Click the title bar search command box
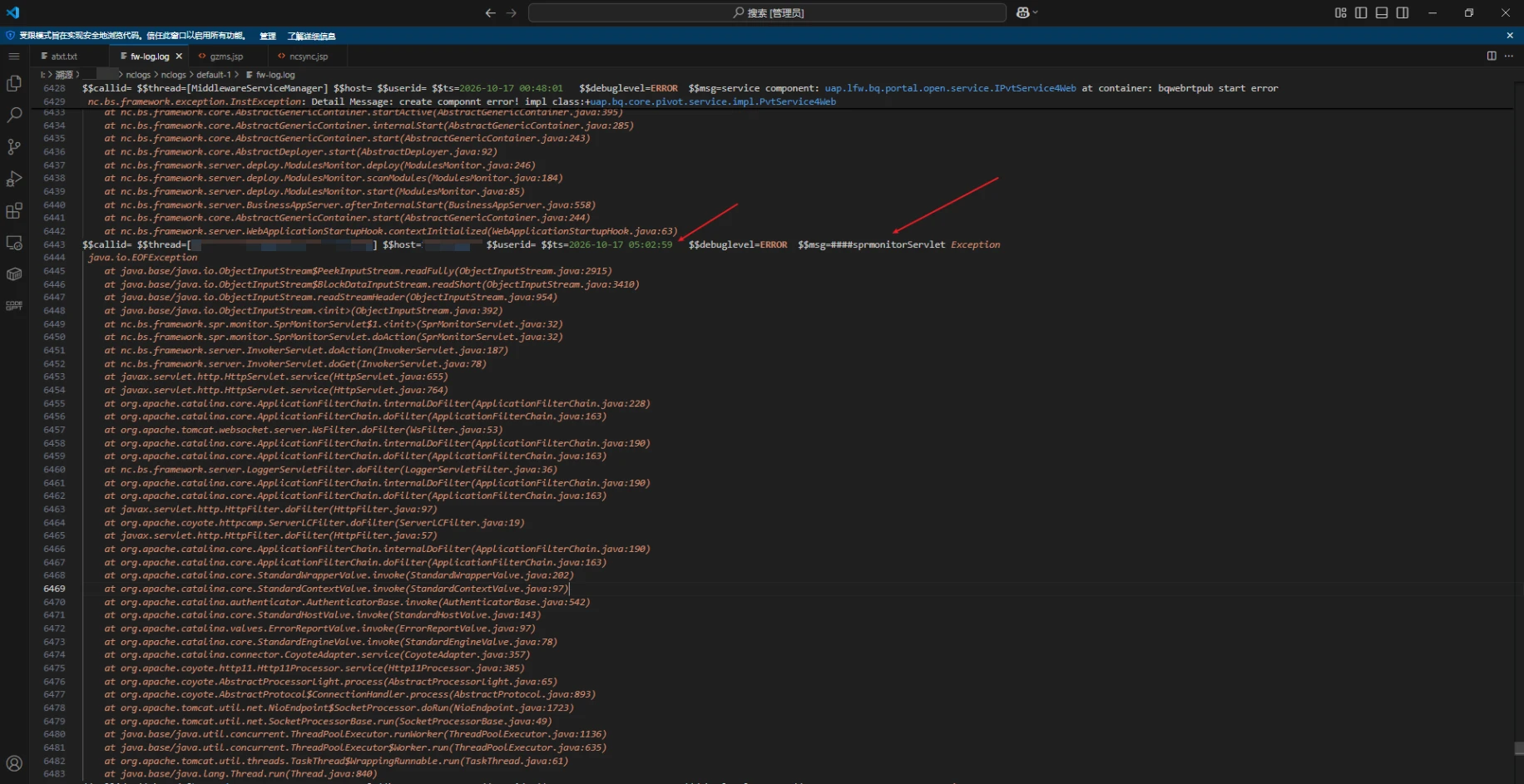This screenshot has height=784, width=1524. click(767, 12)
